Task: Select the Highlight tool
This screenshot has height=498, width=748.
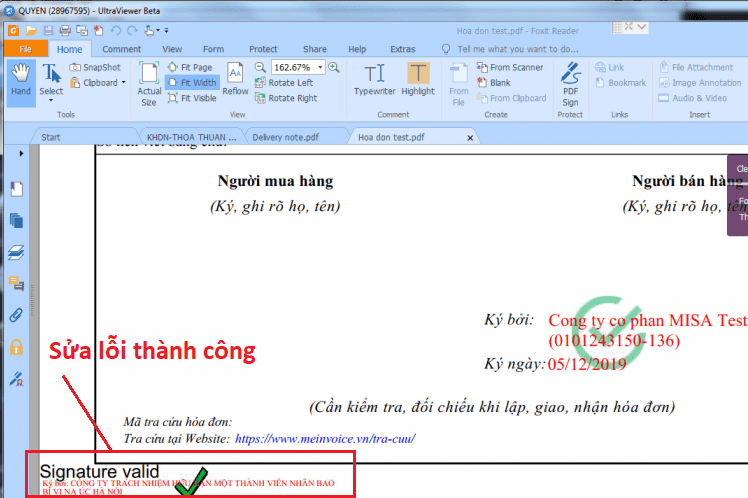Action: pos(418,79)
